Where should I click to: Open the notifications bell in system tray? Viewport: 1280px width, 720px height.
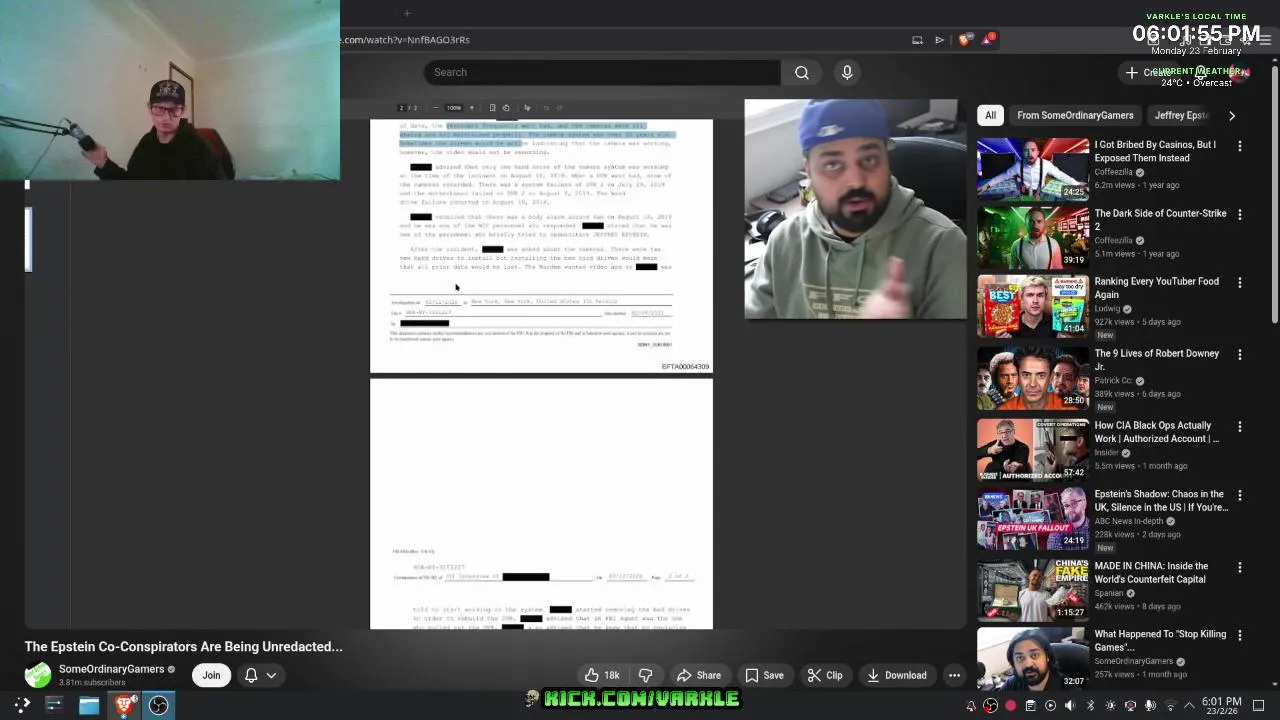970,706
